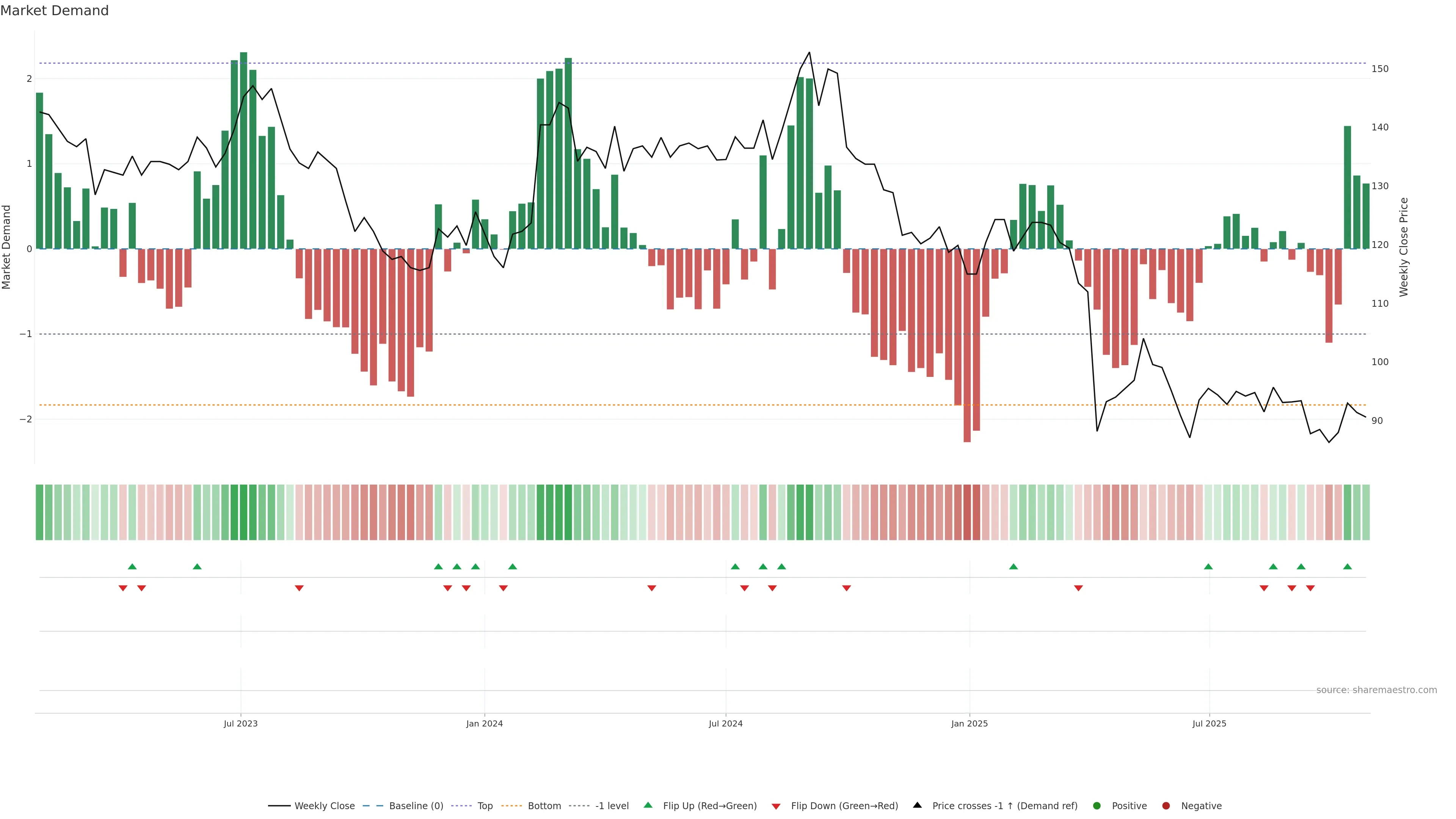The image size is (1456, 819).
Task: Click the green Positive circle legend icon
Action: 1097,805
